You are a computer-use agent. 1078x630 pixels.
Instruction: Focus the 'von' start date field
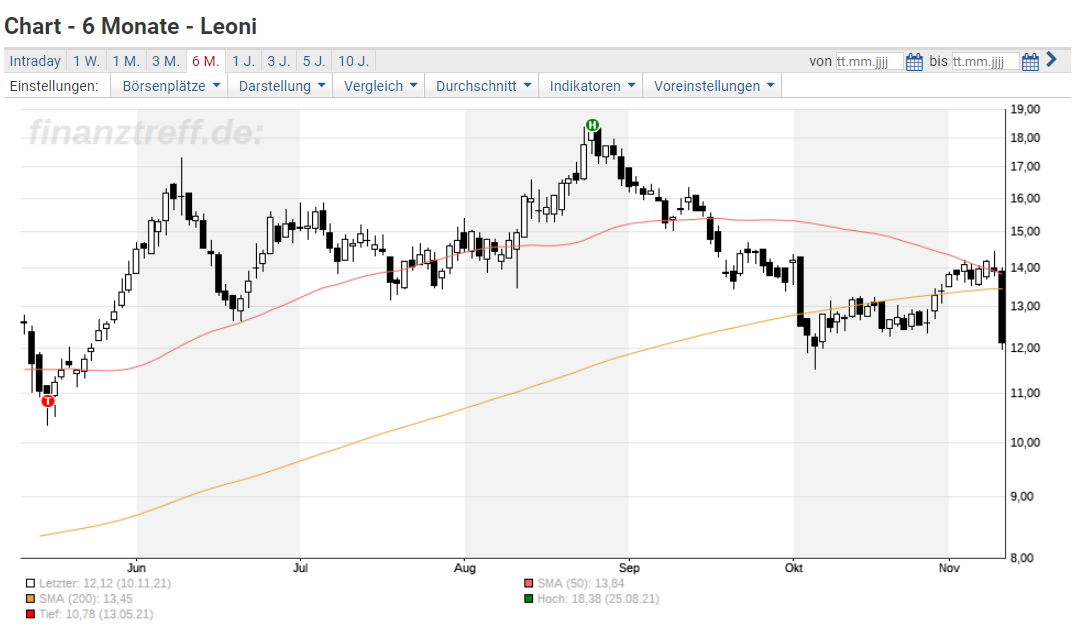click(869, 61)
